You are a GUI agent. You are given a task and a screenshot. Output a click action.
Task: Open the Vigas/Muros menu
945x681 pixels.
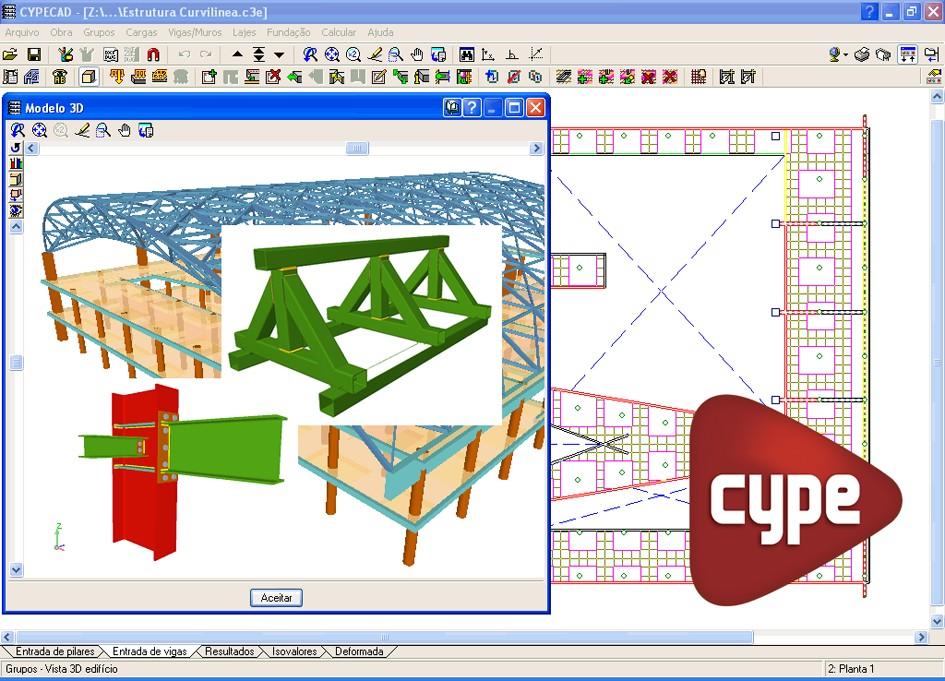point(195,33)
